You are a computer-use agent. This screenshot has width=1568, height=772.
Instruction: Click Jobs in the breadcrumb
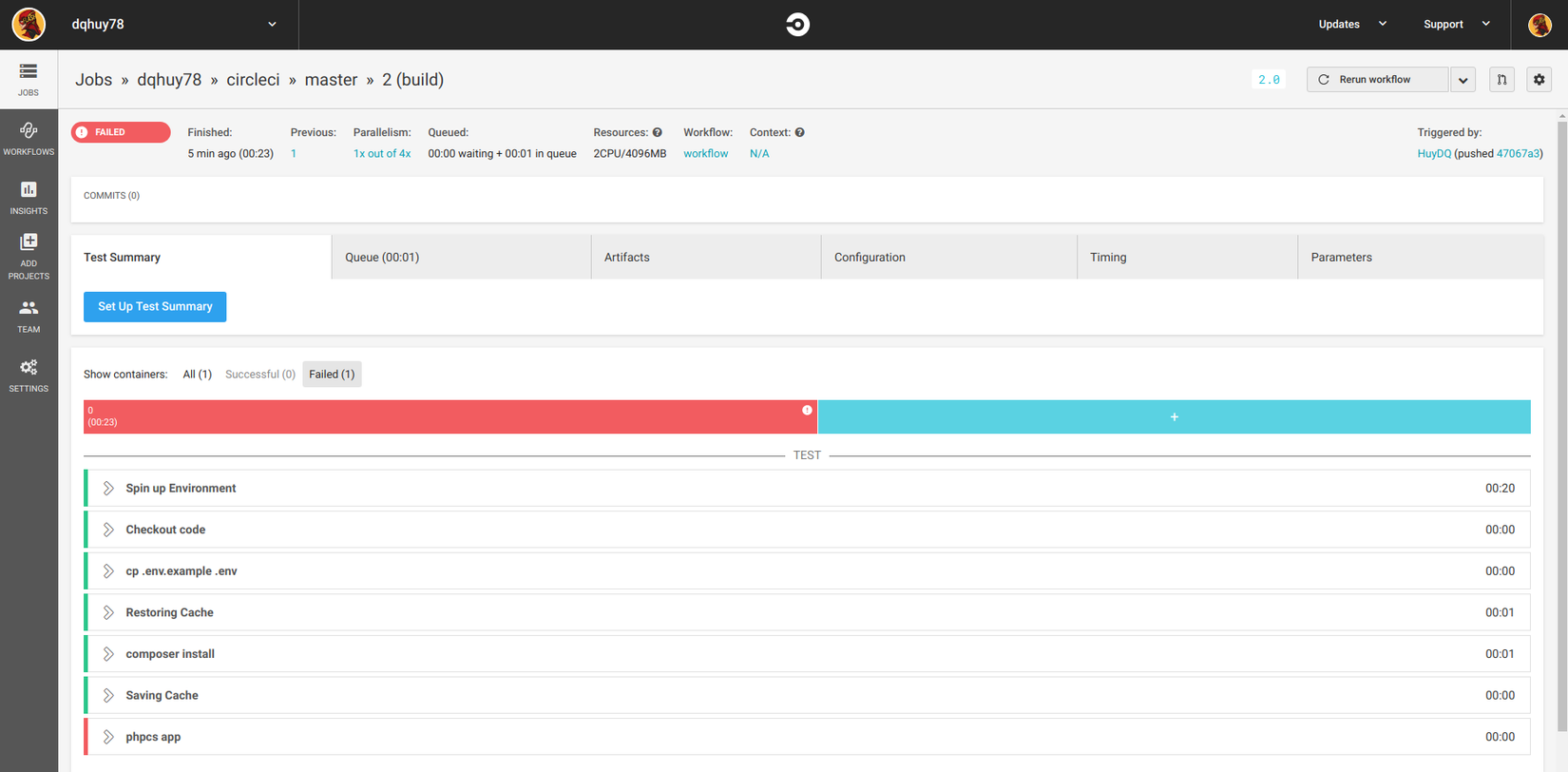pyautogui.click(x=94, y=80)
